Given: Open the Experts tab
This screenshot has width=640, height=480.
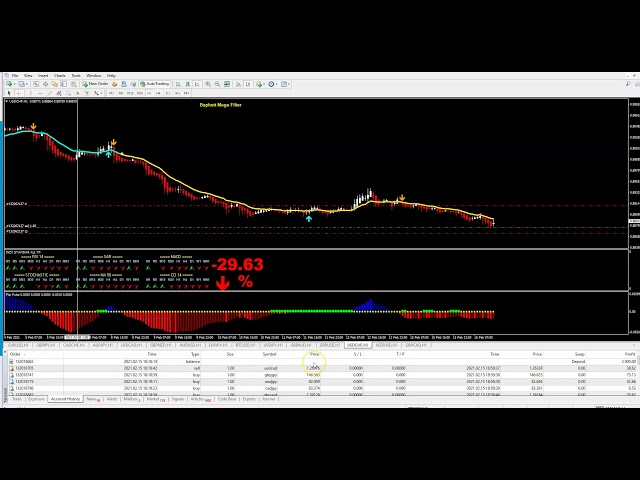Looking at the screenshot, I should click(249, 399).
